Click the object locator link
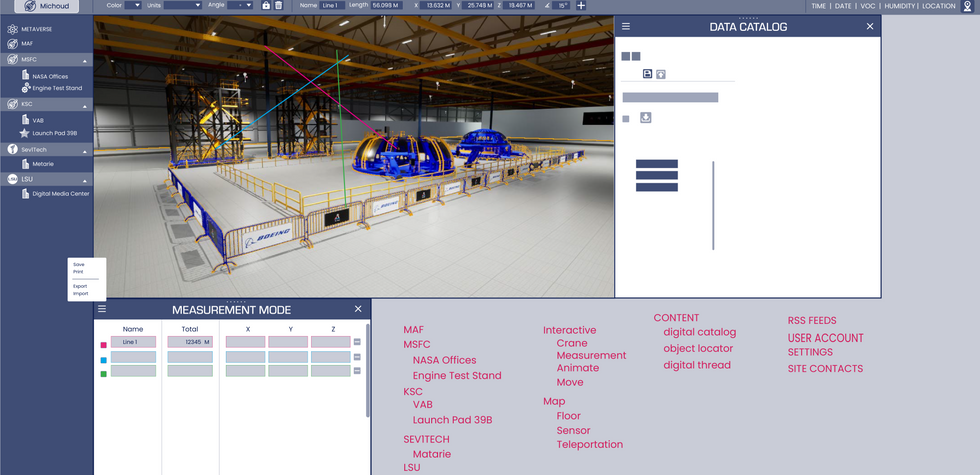 tap(698, 348)
